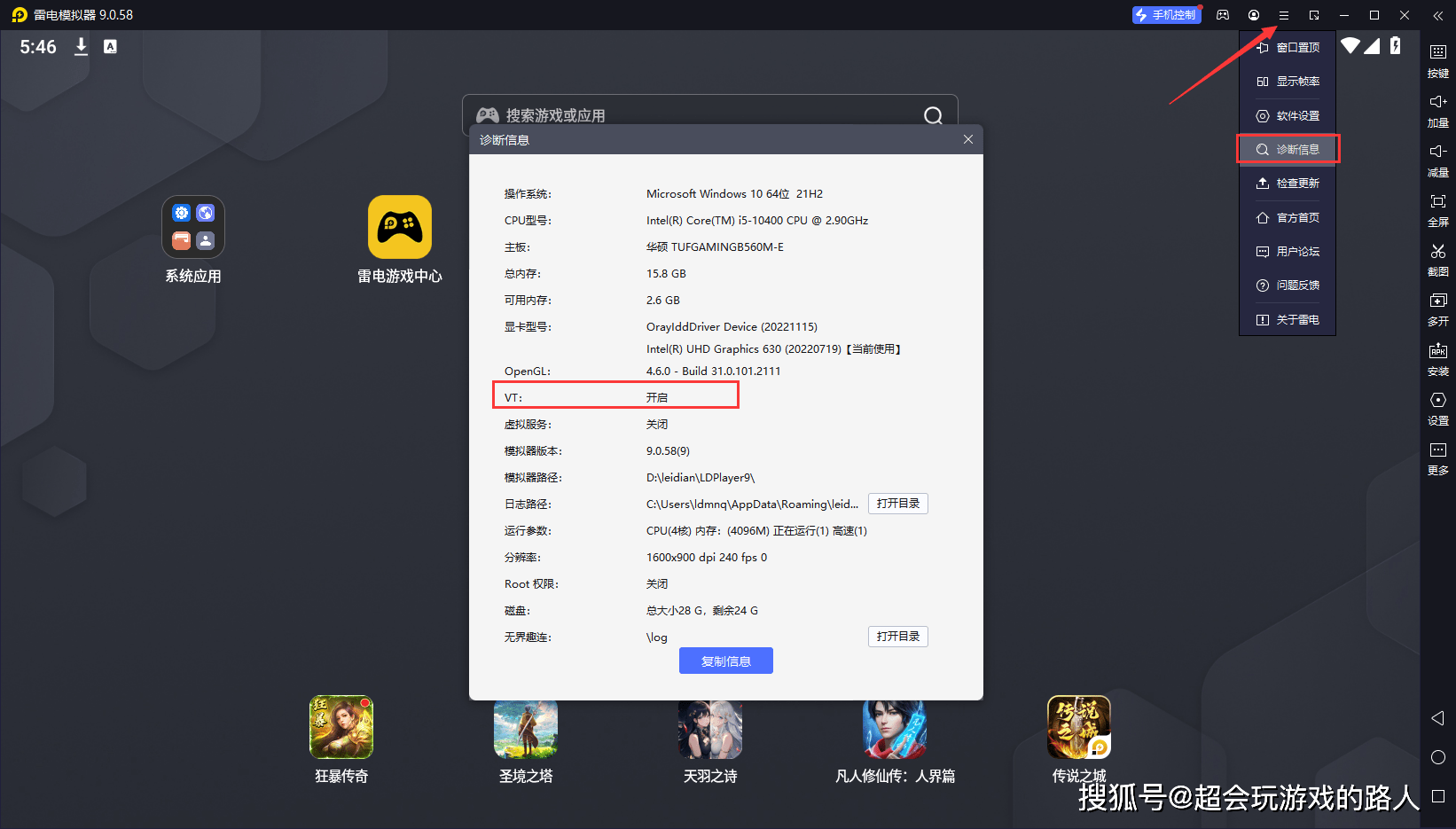Choose 软件设置 from the menu
The width and height of the screenshot is (1456, 829).
pos(1288,115)
